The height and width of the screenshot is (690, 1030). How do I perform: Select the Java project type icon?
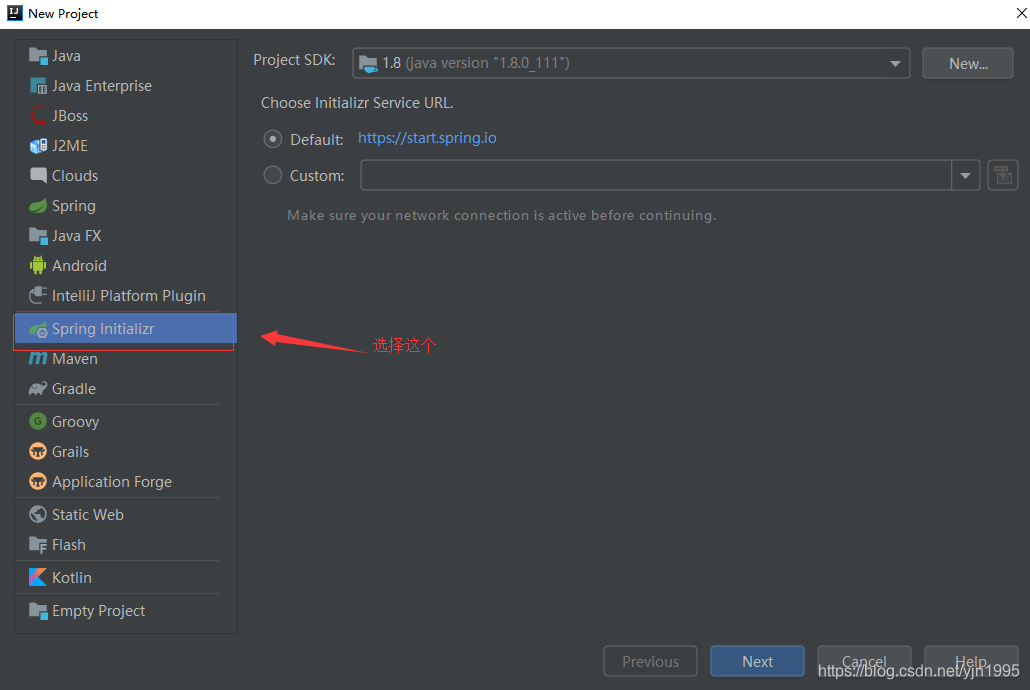[38, 56]
